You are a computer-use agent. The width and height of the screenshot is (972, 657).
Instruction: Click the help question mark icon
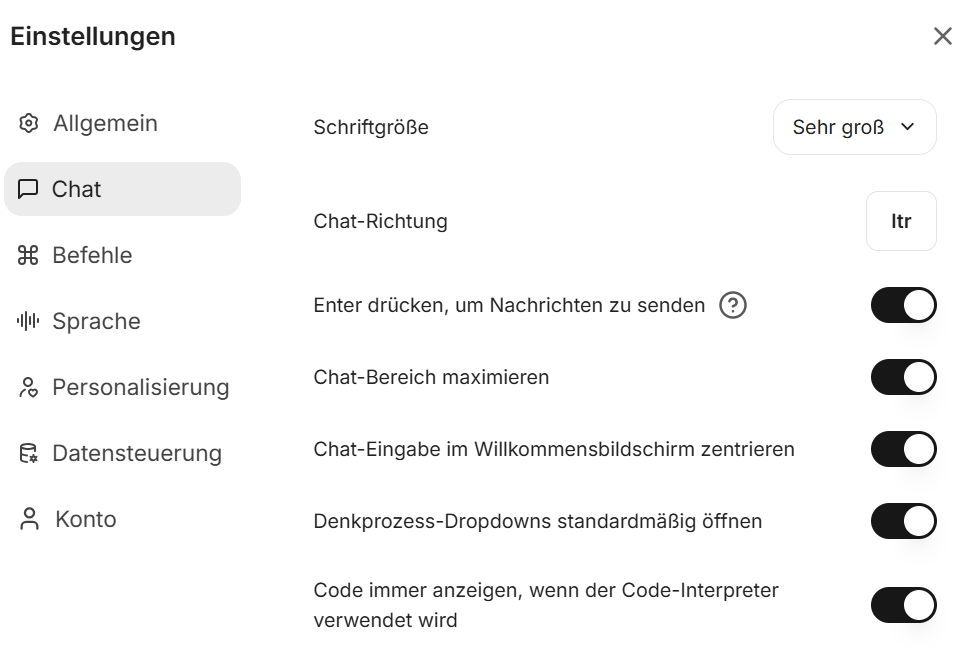733,306
